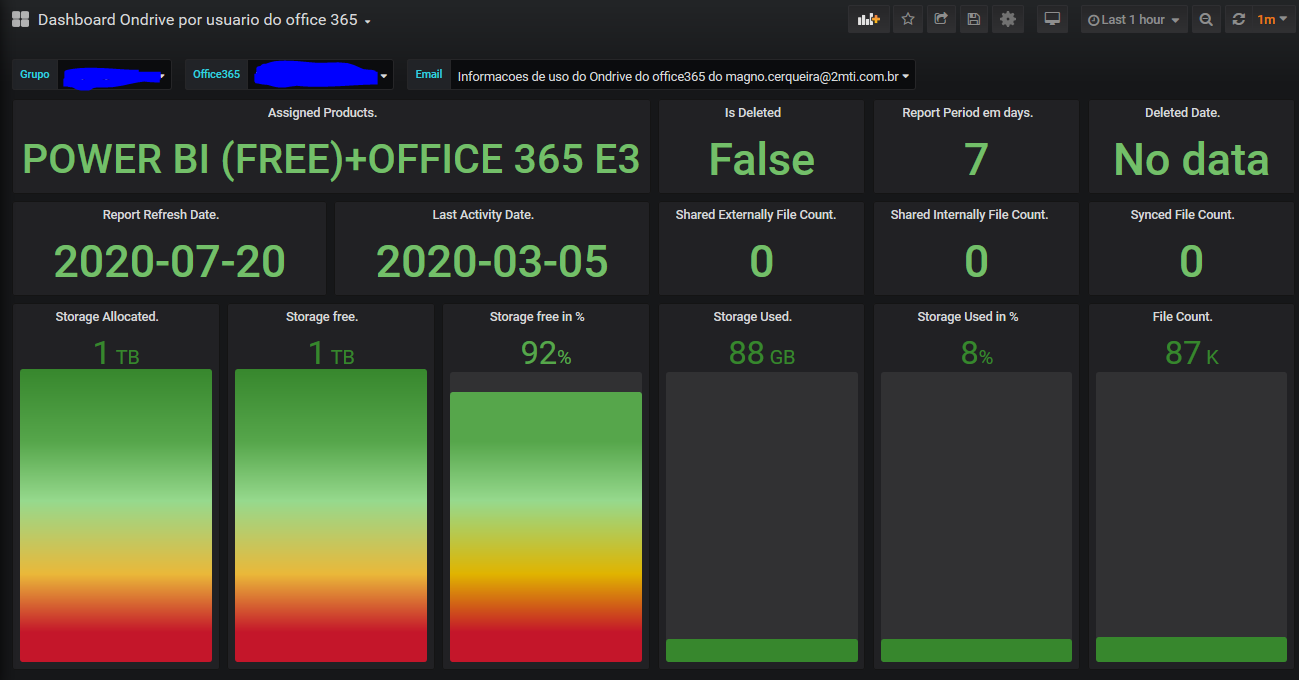Open the Email variable dropdown
1299x680 pixels.
tap(682, 75)
